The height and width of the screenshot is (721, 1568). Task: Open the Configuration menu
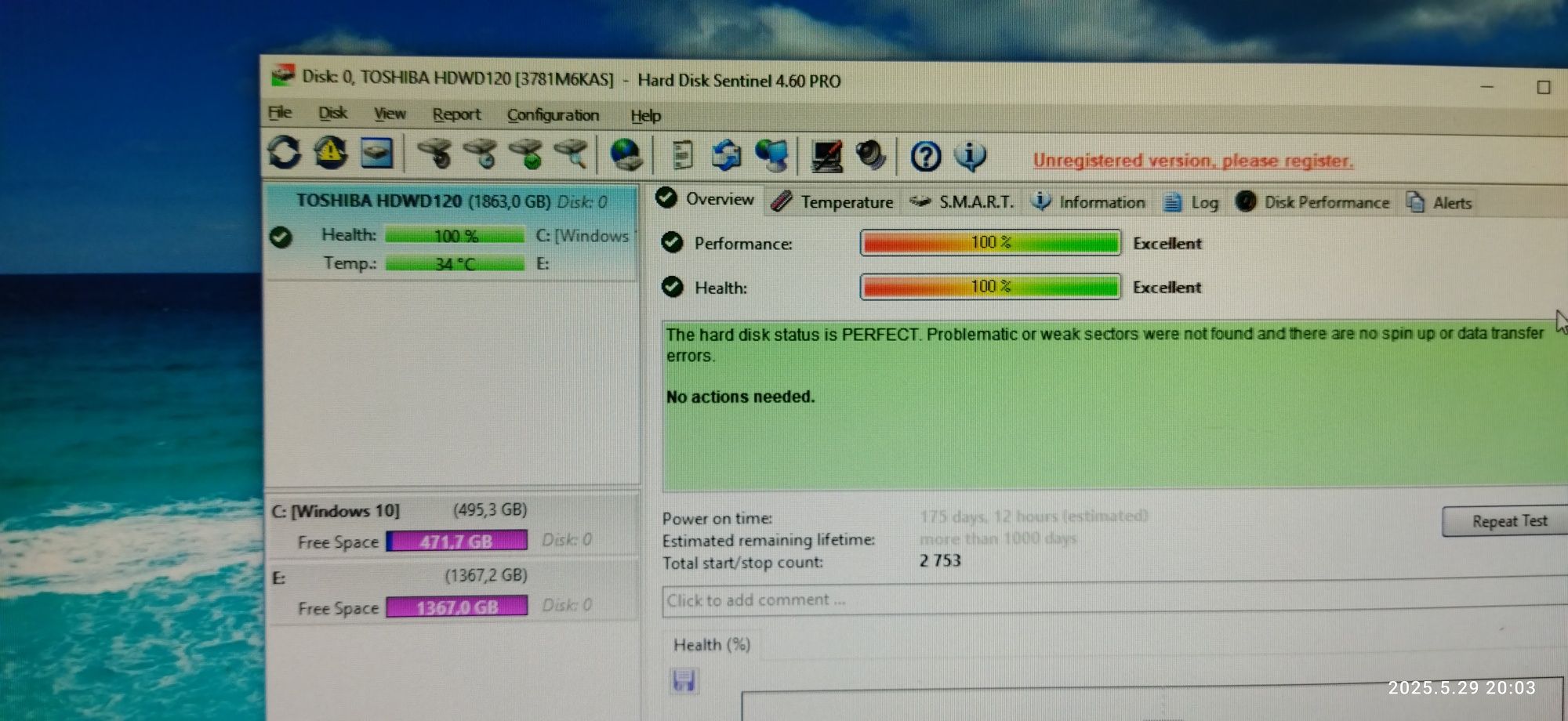point(553,115)
